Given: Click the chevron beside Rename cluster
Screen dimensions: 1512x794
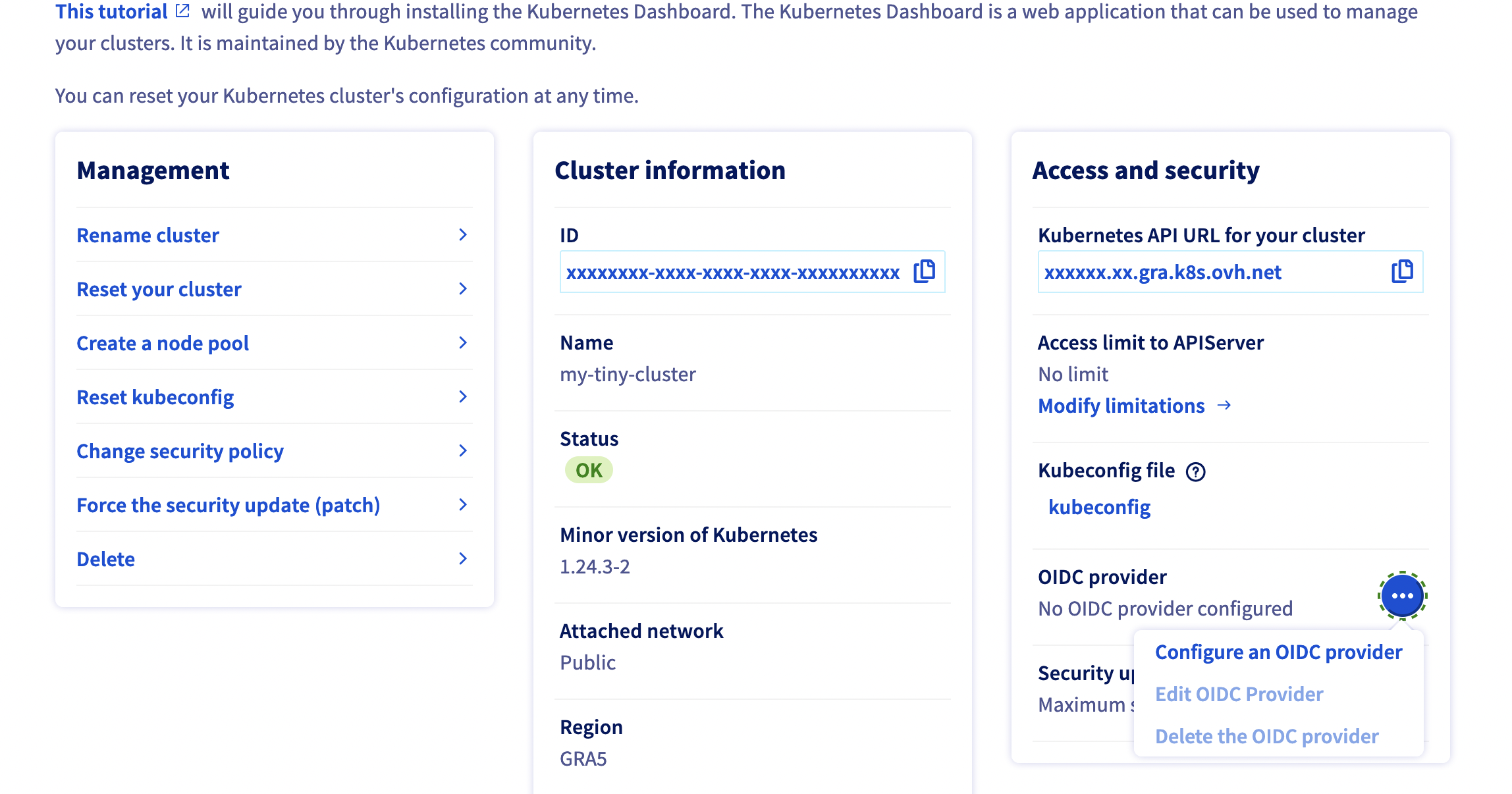Looking at the screenshot, I should click(x=463, y=235).
